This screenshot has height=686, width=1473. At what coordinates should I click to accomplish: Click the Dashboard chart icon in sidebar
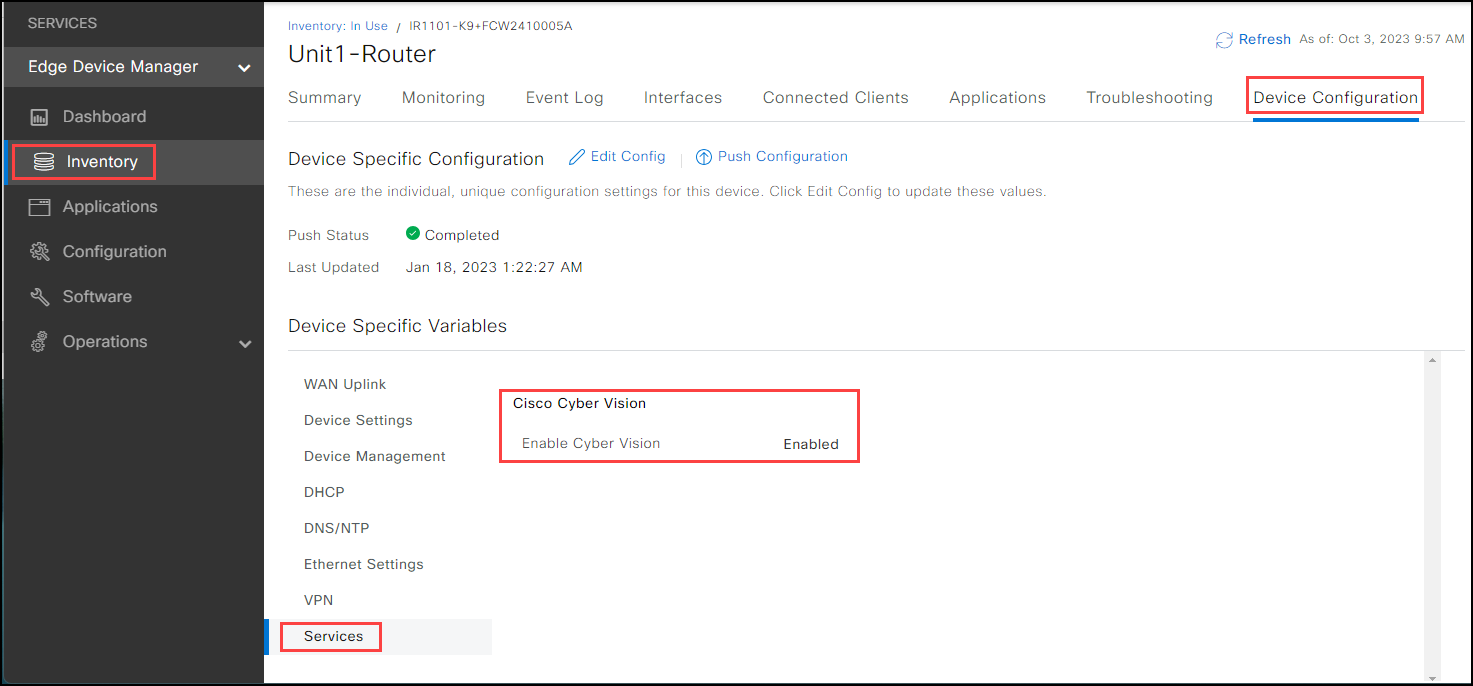tap(39, 117)
